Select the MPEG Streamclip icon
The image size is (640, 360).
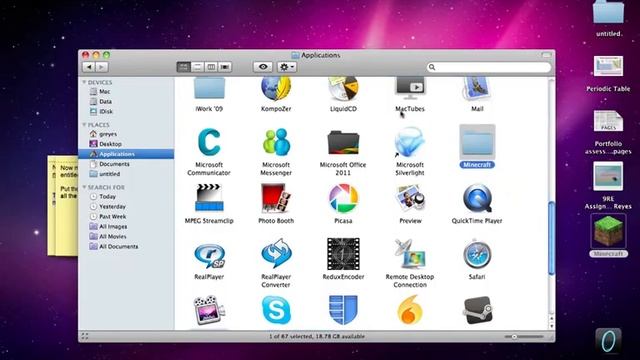[209, 198]
